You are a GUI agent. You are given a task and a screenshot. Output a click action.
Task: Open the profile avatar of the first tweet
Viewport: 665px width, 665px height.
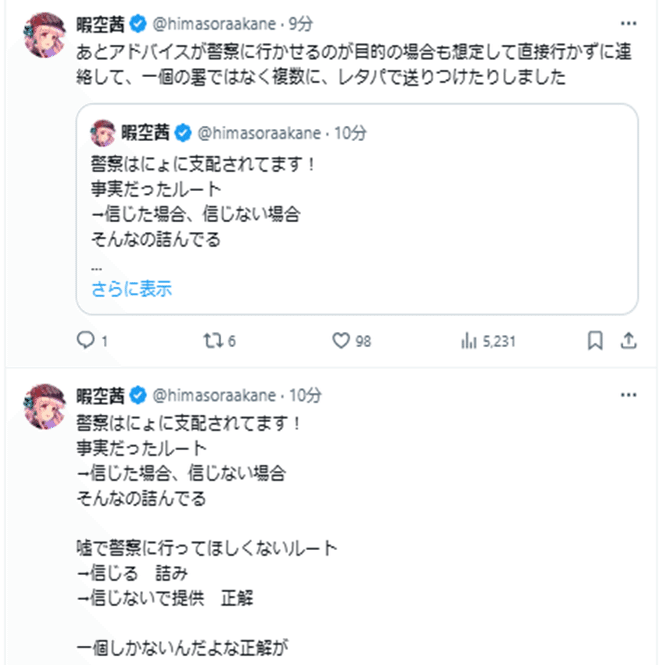coord(43,34)
